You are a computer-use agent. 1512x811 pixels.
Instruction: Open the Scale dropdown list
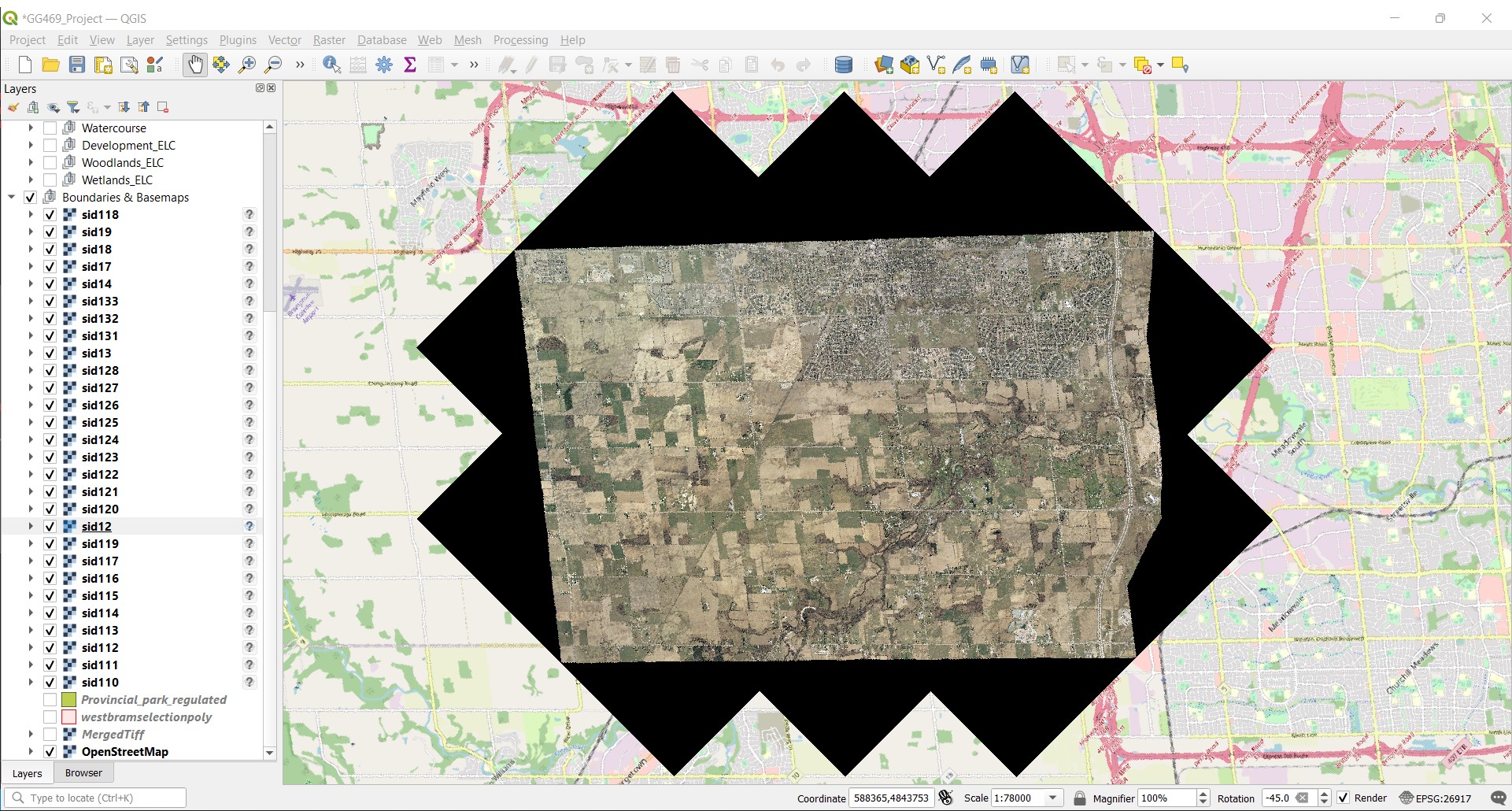[1052, 798]
